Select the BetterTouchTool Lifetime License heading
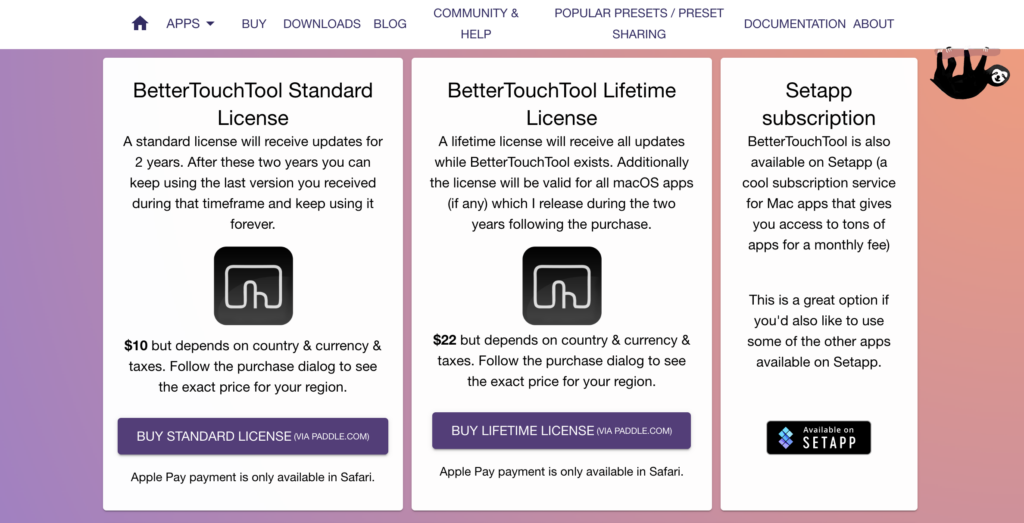Image resolution: width=1024 pixels, height=523 pixels. tap(562, 104)
